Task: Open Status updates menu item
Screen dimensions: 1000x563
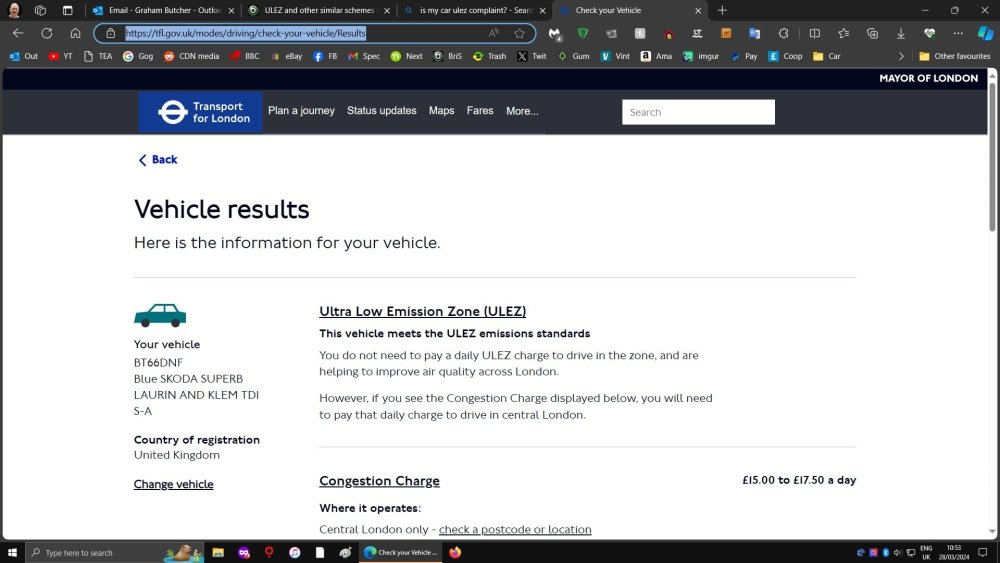Action: (x=381, y=111)
